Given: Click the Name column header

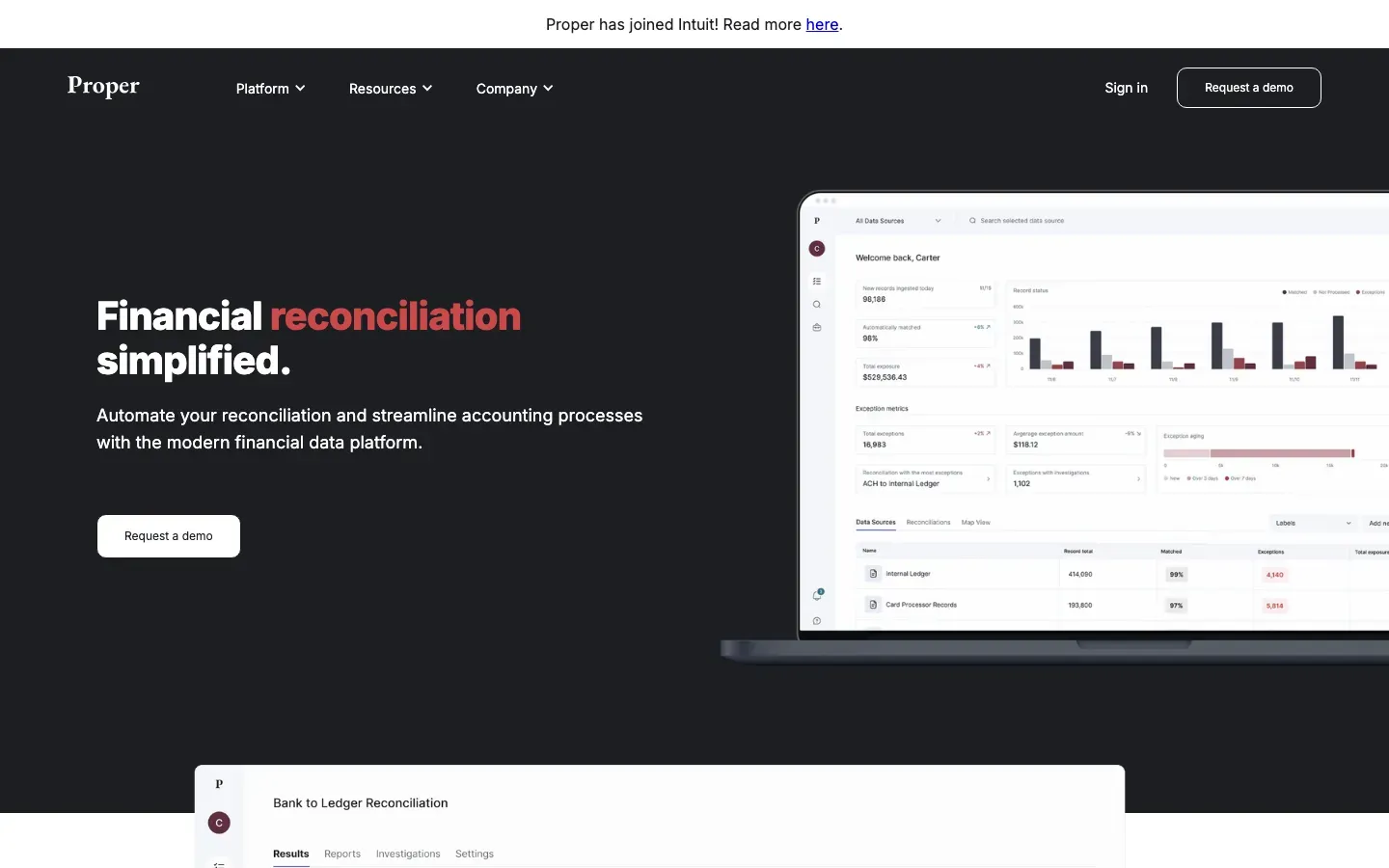Looking at the screenshot, I should tap(869, 551).
